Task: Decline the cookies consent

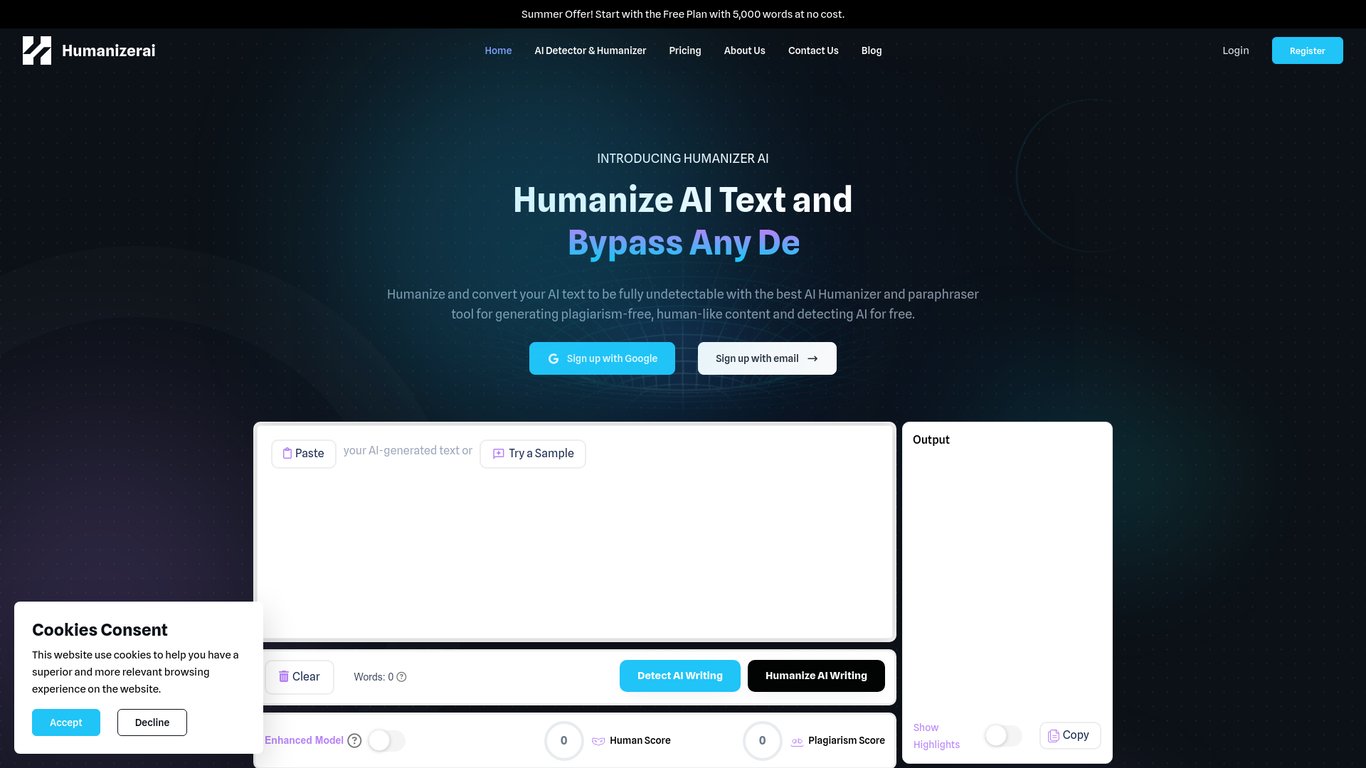Action: point(152,723)
